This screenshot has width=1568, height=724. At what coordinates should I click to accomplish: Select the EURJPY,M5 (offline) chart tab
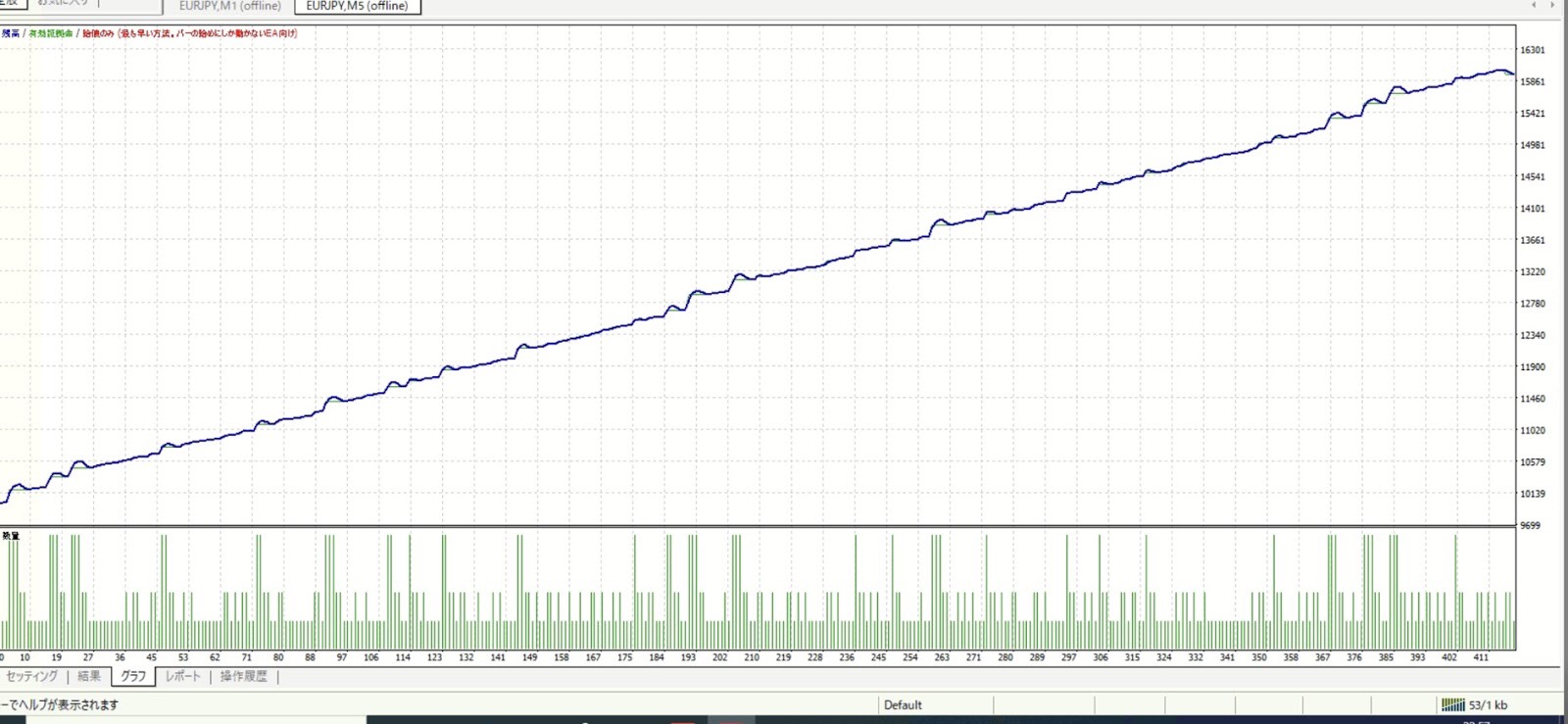(357, 6)
